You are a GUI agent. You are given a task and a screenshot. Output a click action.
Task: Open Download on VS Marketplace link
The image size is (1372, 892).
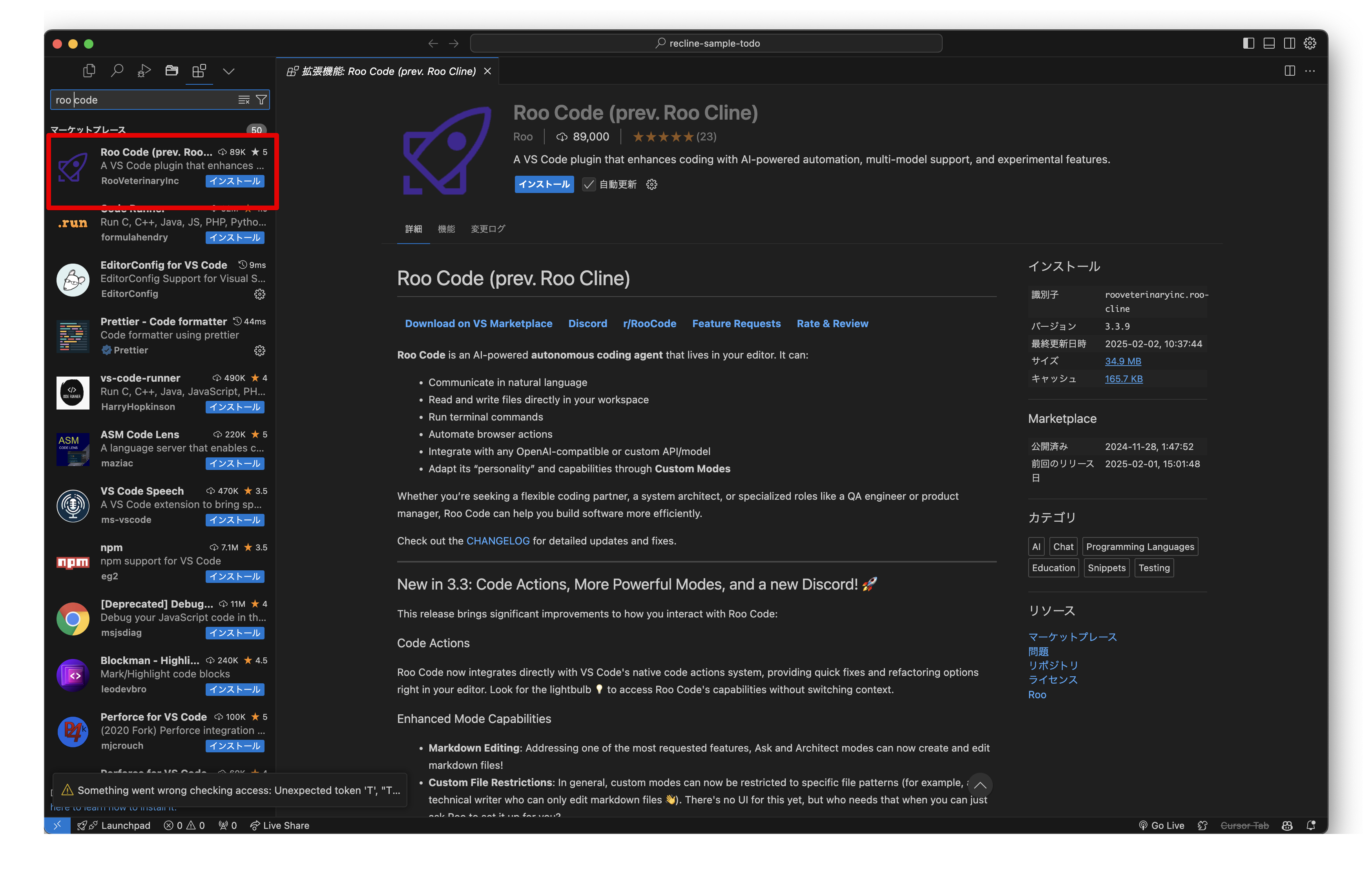(x=478, y=323)
